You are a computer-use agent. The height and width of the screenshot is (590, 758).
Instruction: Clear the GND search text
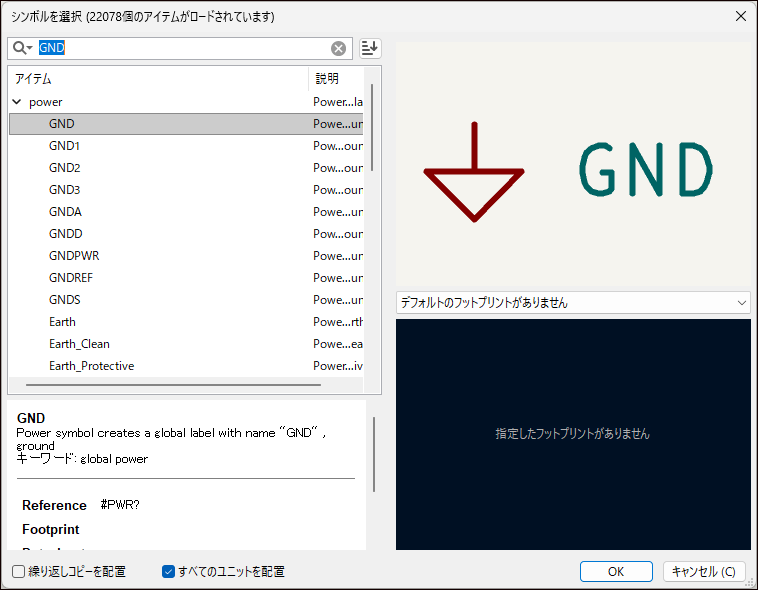(x=339, y=48)
